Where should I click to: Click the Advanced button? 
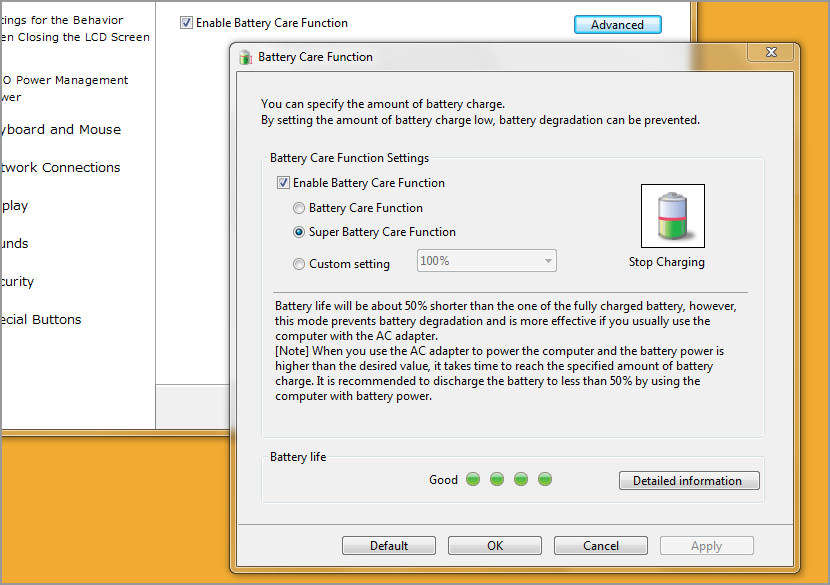(617, 23)
